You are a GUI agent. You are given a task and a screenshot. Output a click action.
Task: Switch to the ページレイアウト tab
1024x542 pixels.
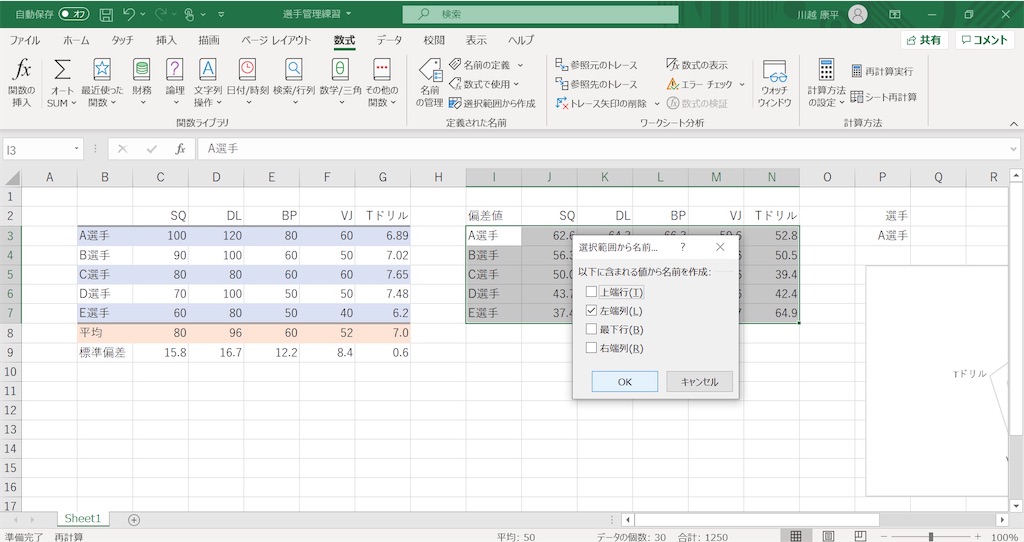(276, 40)
